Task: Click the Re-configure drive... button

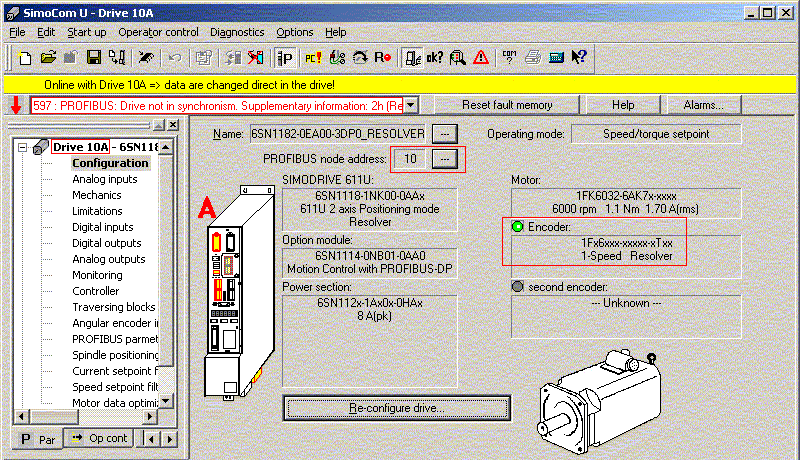Action: click(397, 408)
